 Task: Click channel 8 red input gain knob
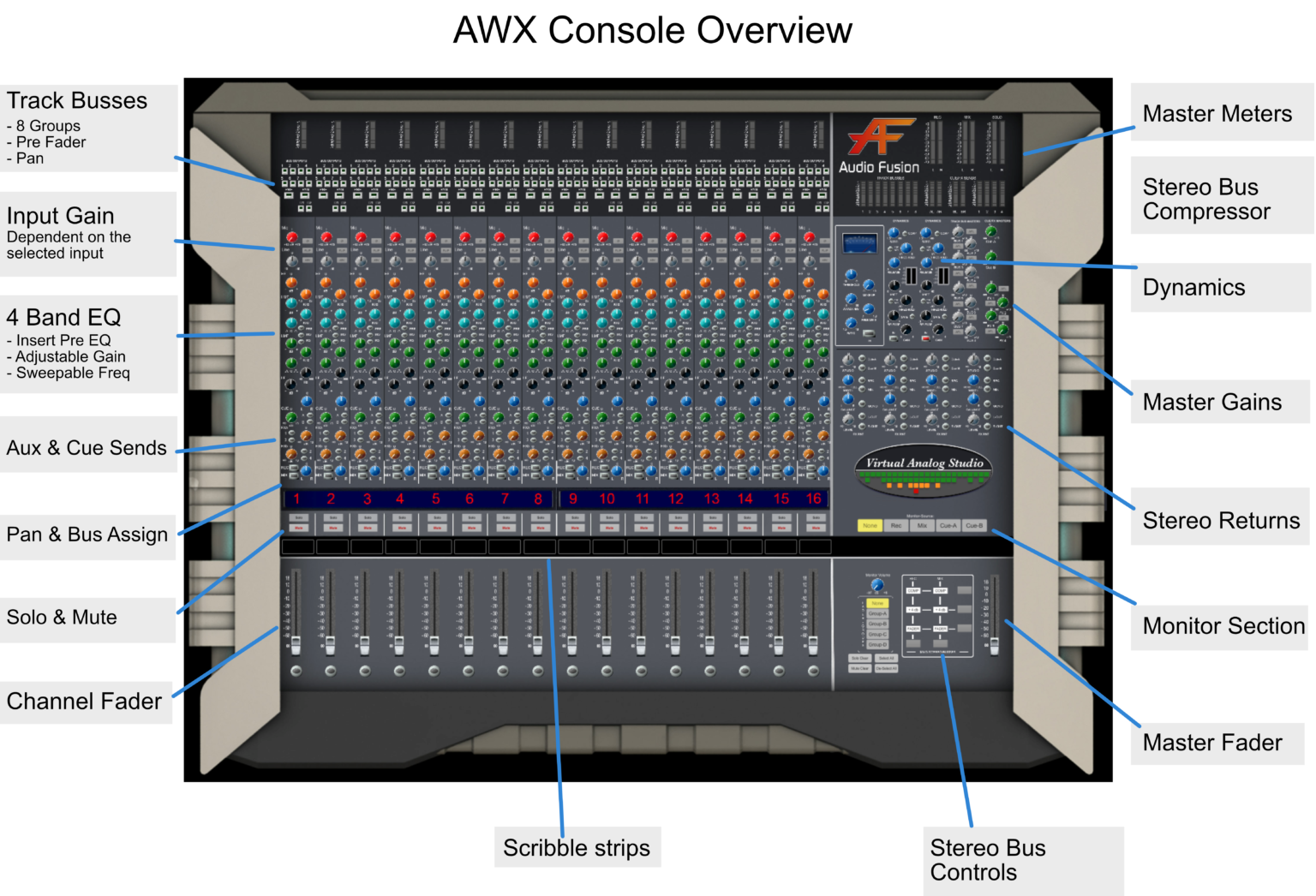(533, 236)
